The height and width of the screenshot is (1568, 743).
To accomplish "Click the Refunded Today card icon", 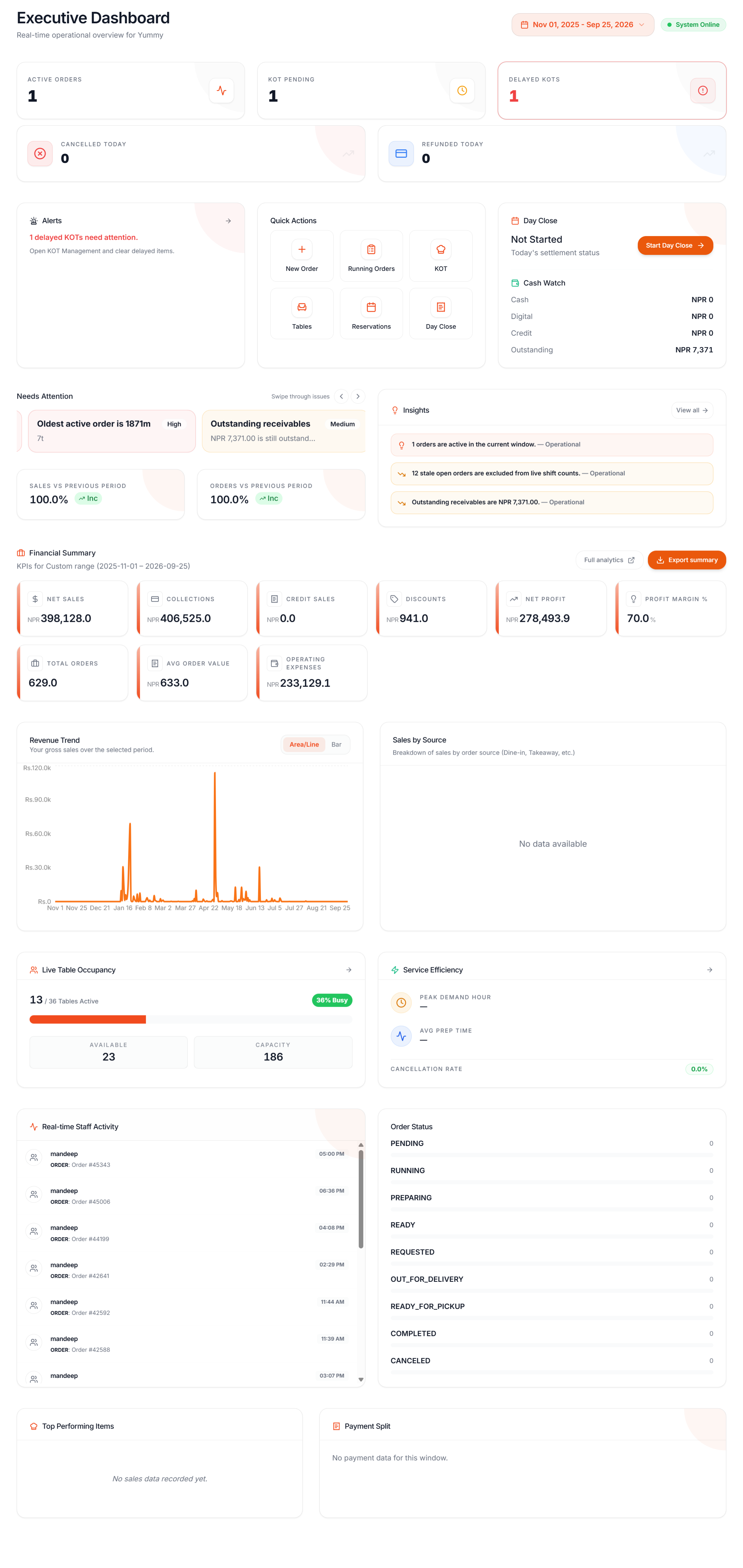I will coord(401,154).
